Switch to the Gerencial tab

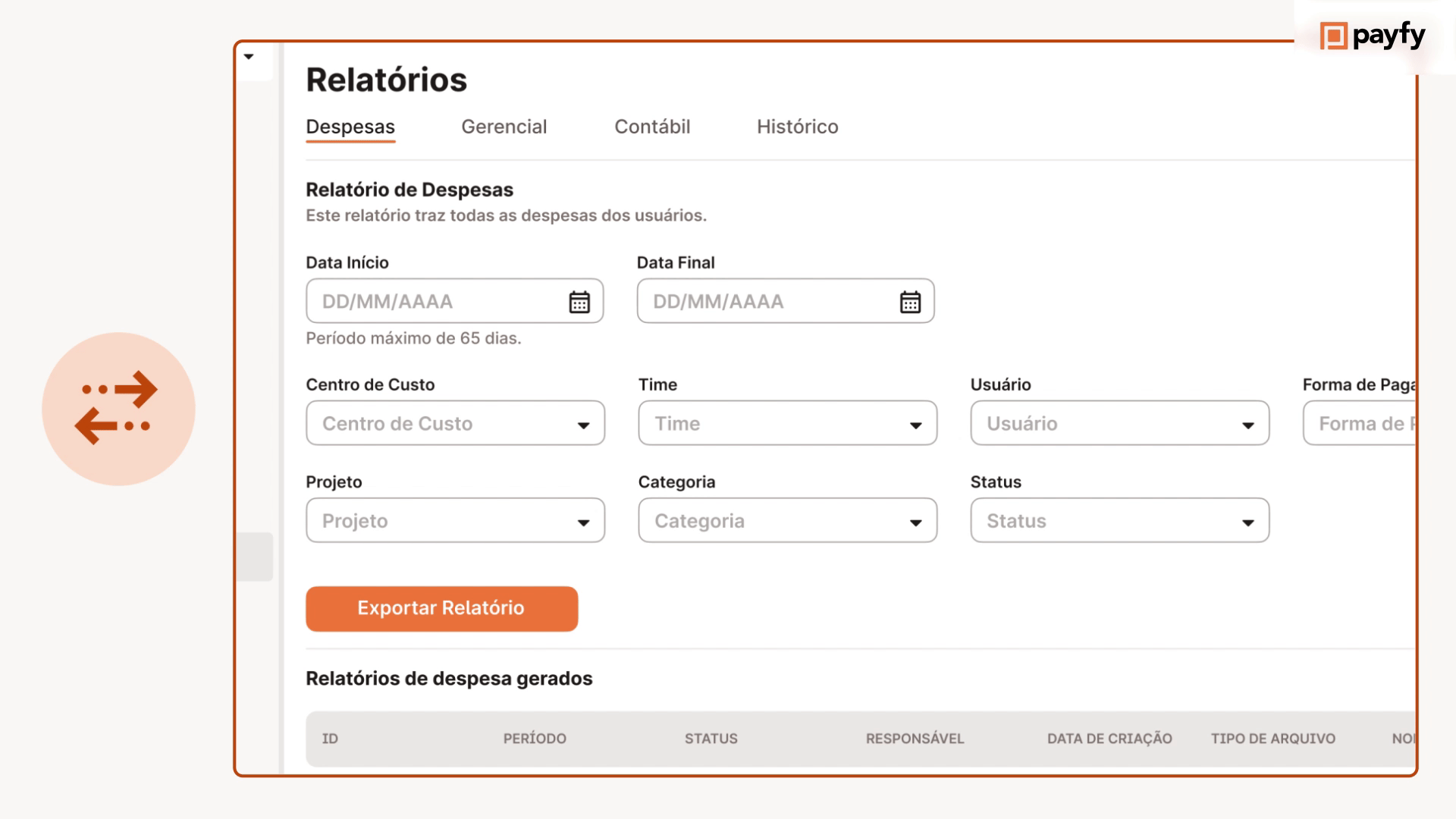point(504,127)
